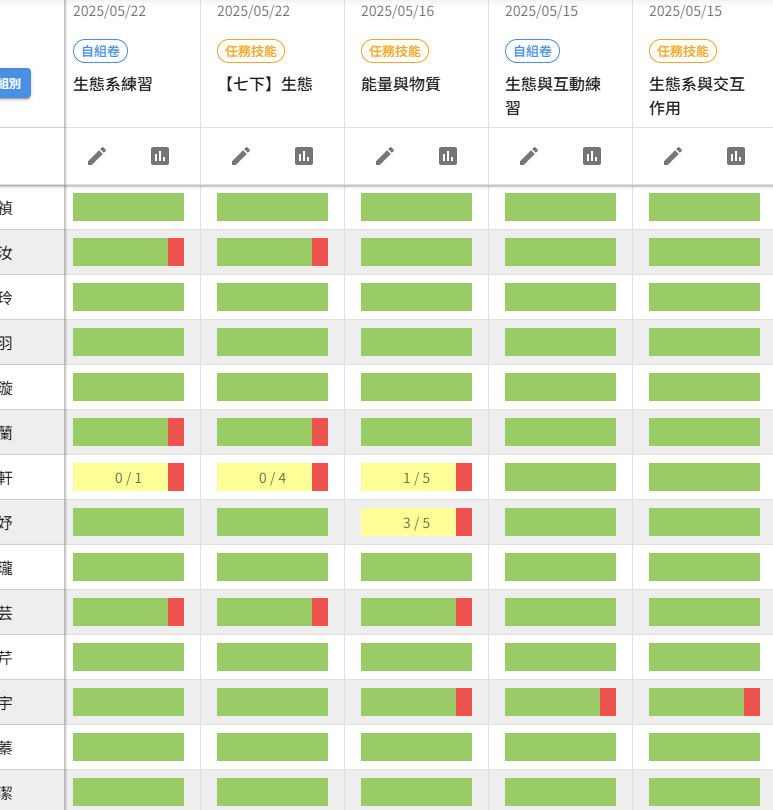Click 任務技能 tag above 【七下】生態
Image resolution: width=773 pixels, height=810 pixels.
click(x=251, y=51)
